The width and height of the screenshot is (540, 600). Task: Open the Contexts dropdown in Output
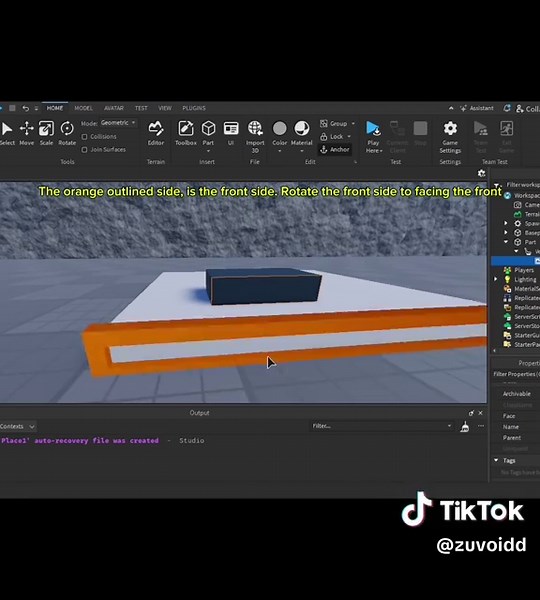point(18,426)
